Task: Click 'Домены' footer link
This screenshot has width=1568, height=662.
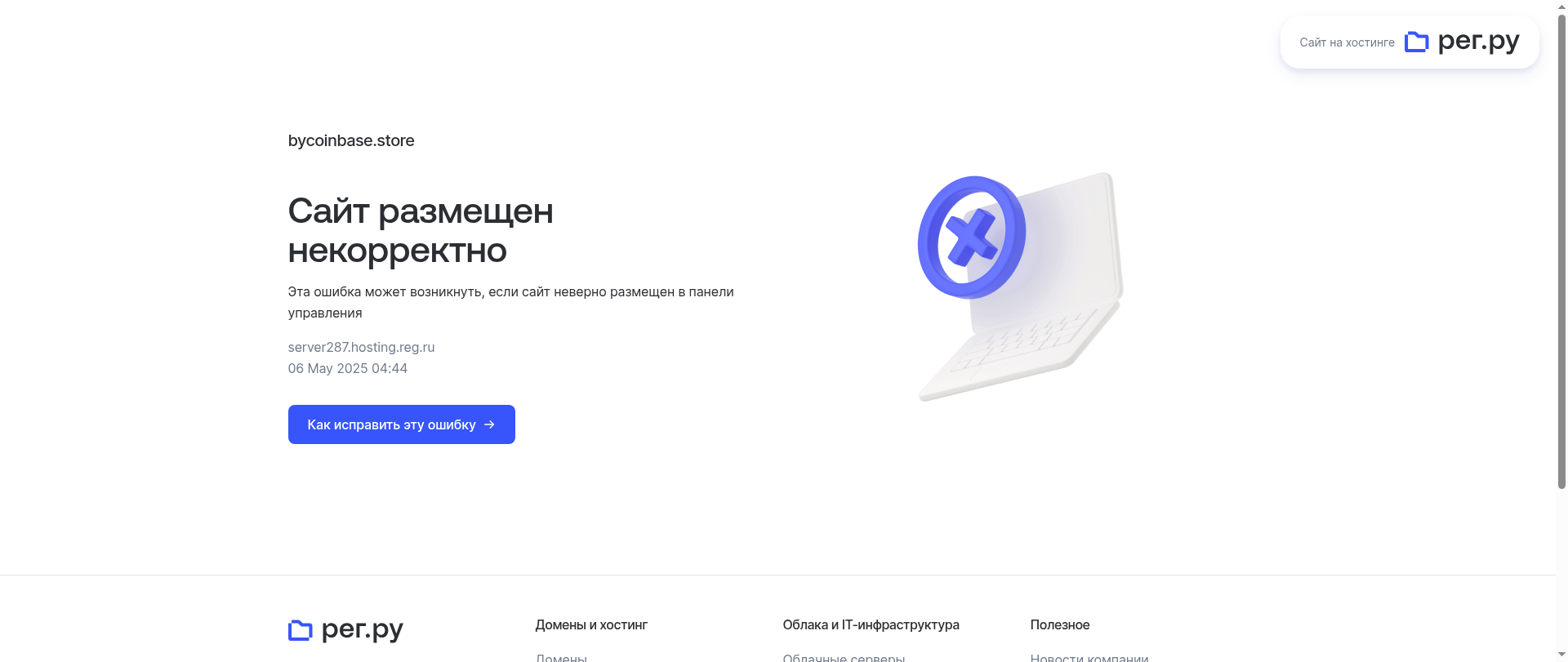Action: pos(561,657)
